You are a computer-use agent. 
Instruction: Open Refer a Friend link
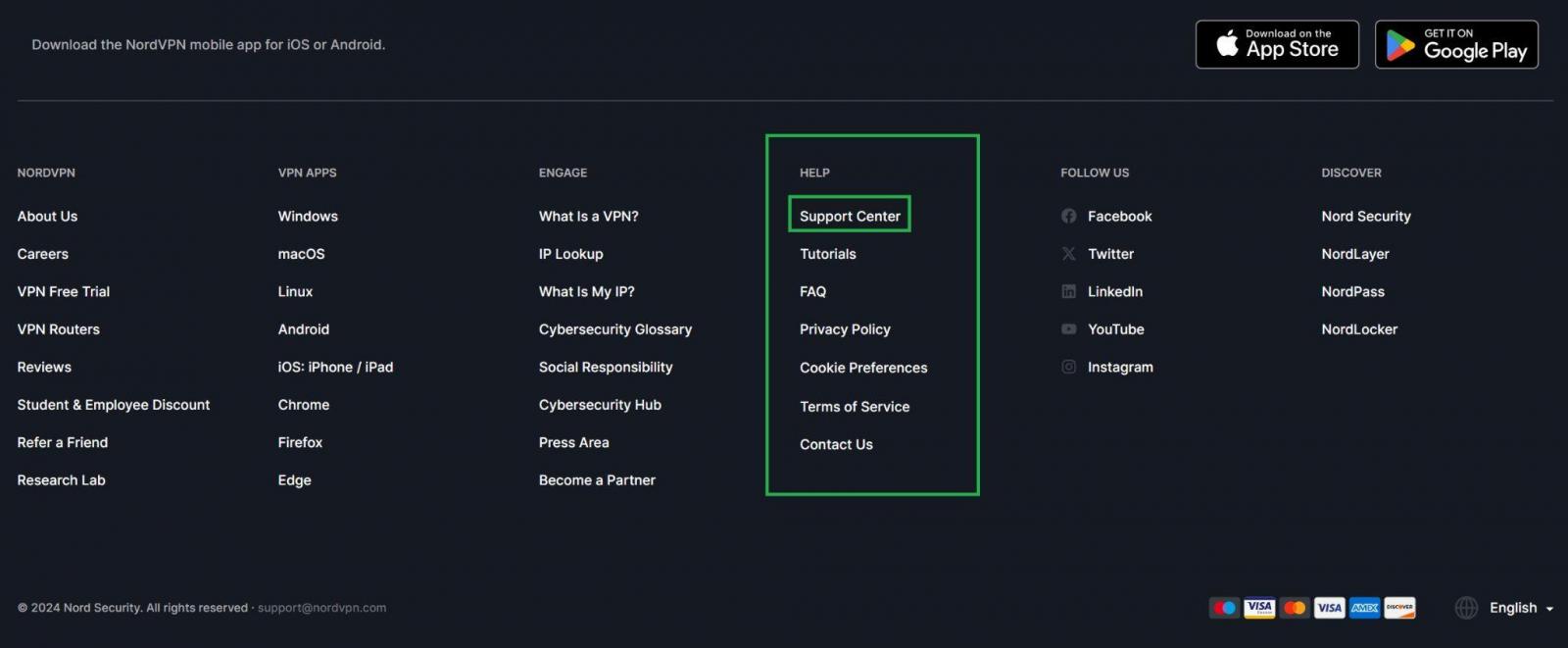point(63,442)
